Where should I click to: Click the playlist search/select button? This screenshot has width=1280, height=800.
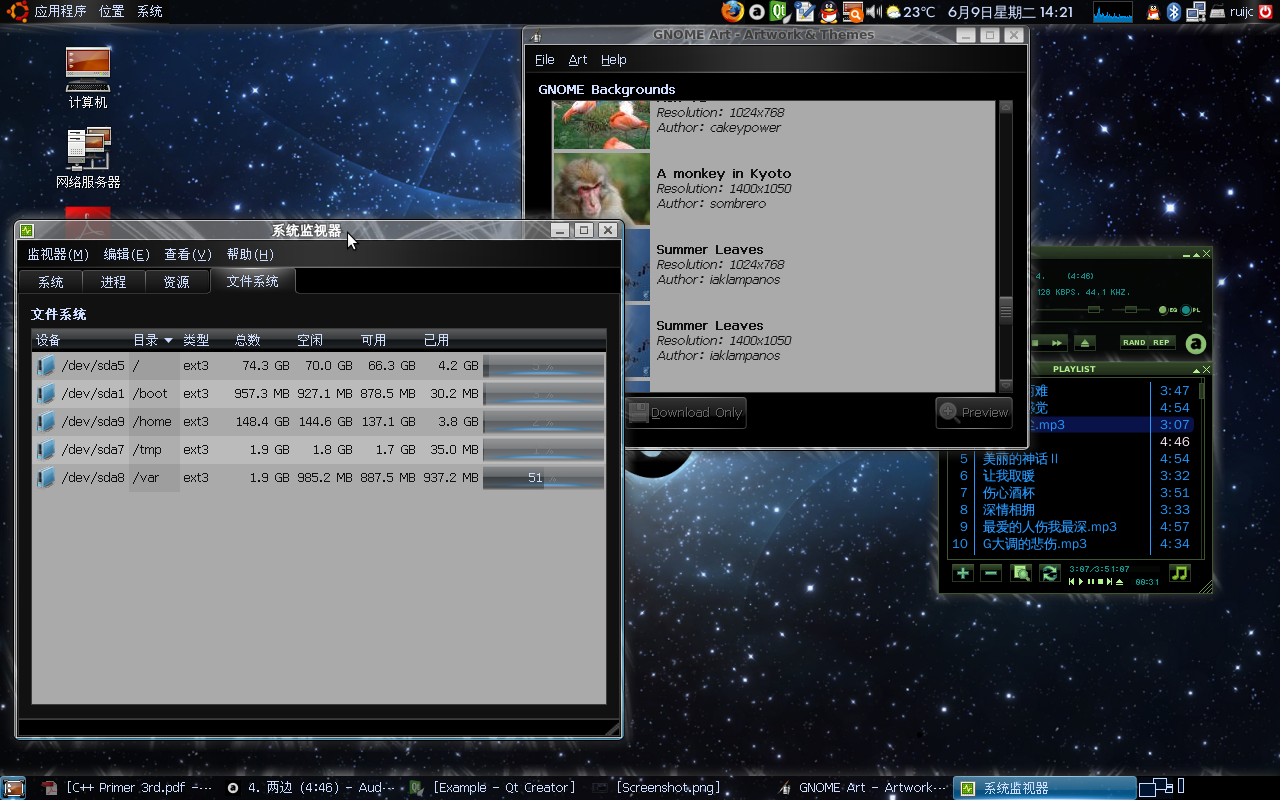coord(1020,573)
